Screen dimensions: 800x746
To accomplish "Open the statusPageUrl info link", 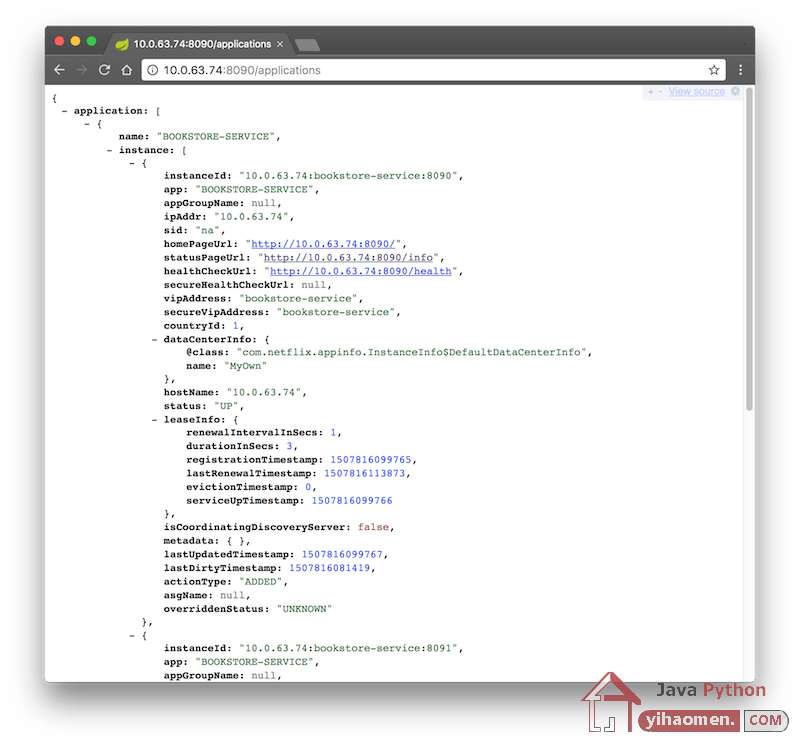I will click(x=346, y=257).
